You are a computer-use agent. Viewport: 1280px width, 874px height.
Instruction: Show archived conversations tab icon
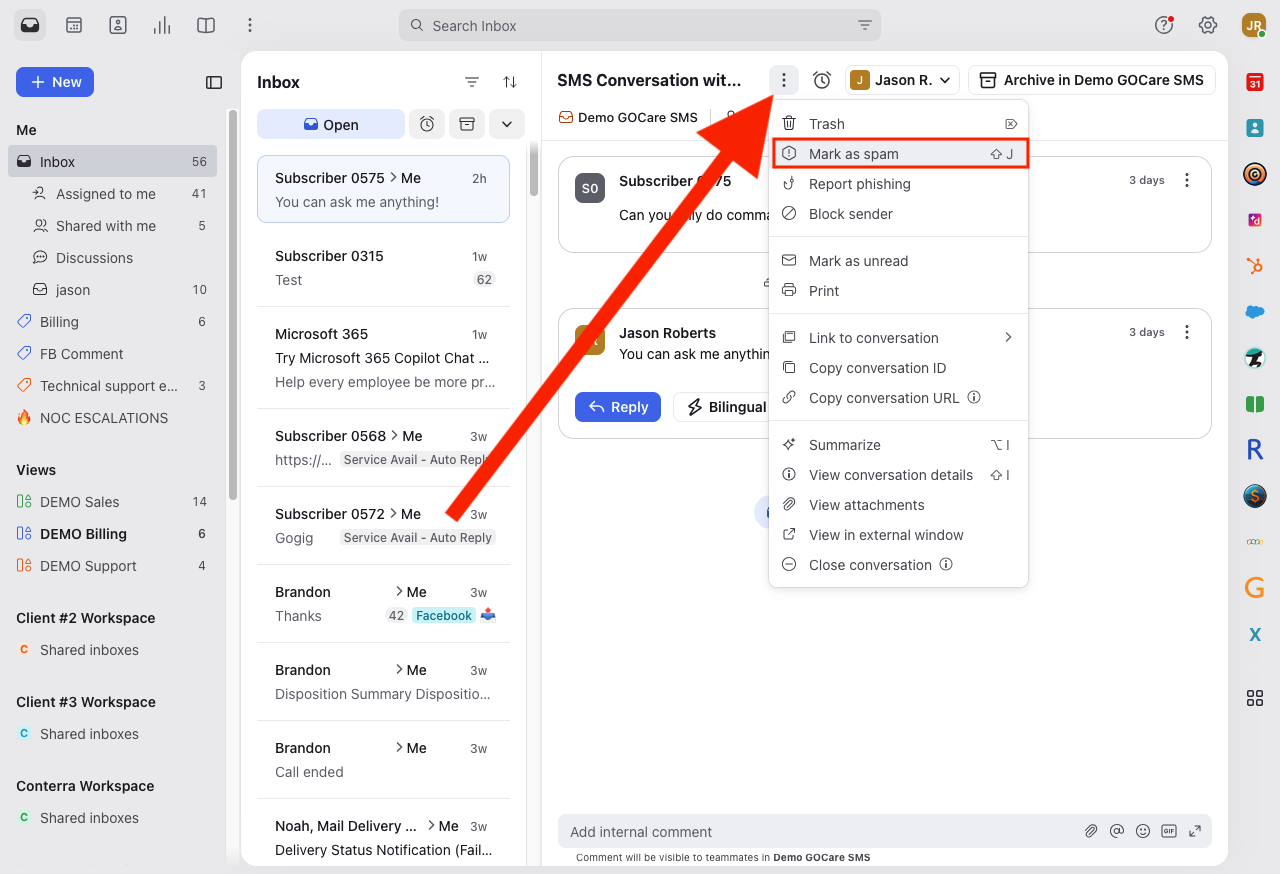tap(466, 124)
